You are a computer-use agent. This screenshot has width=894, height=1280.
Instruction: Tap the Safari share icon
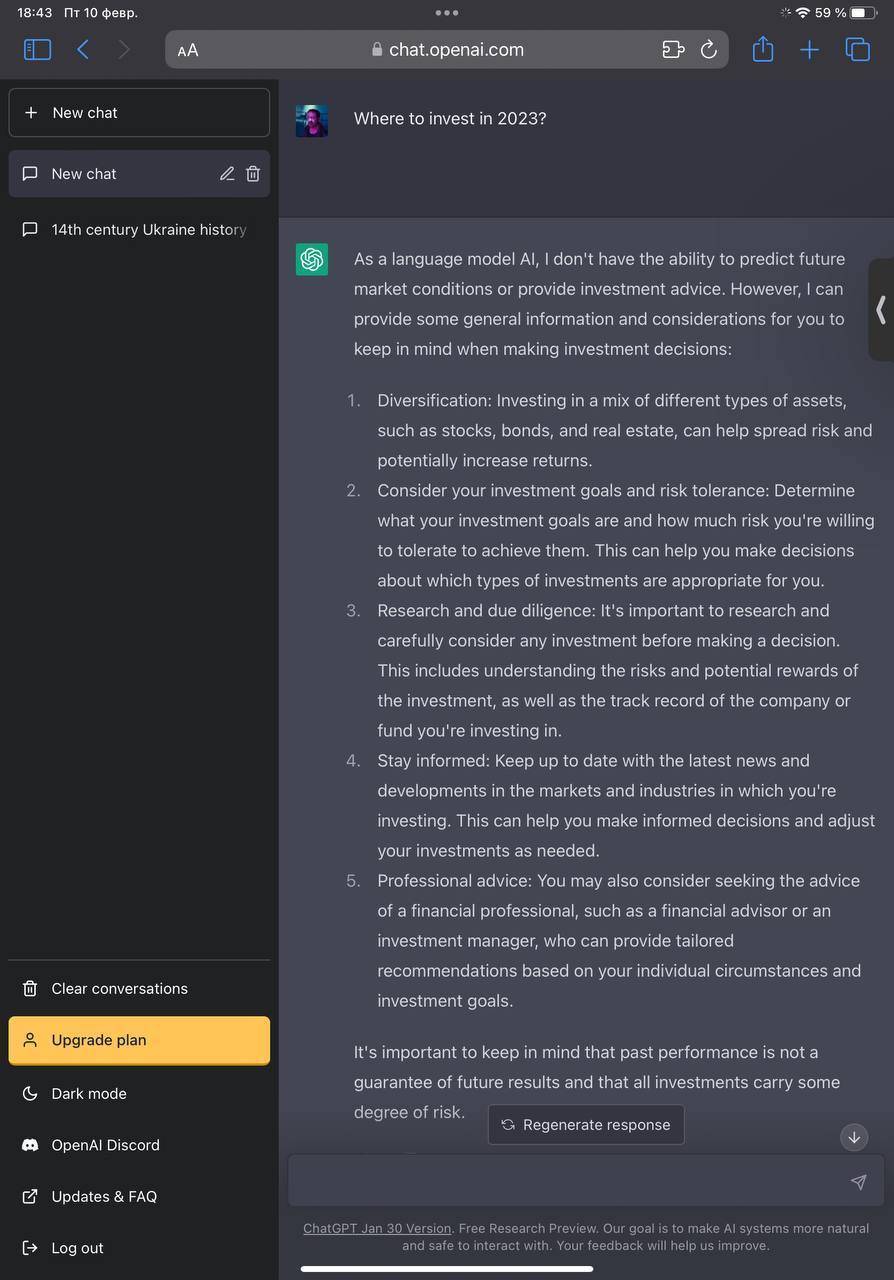tap(763, 49)
